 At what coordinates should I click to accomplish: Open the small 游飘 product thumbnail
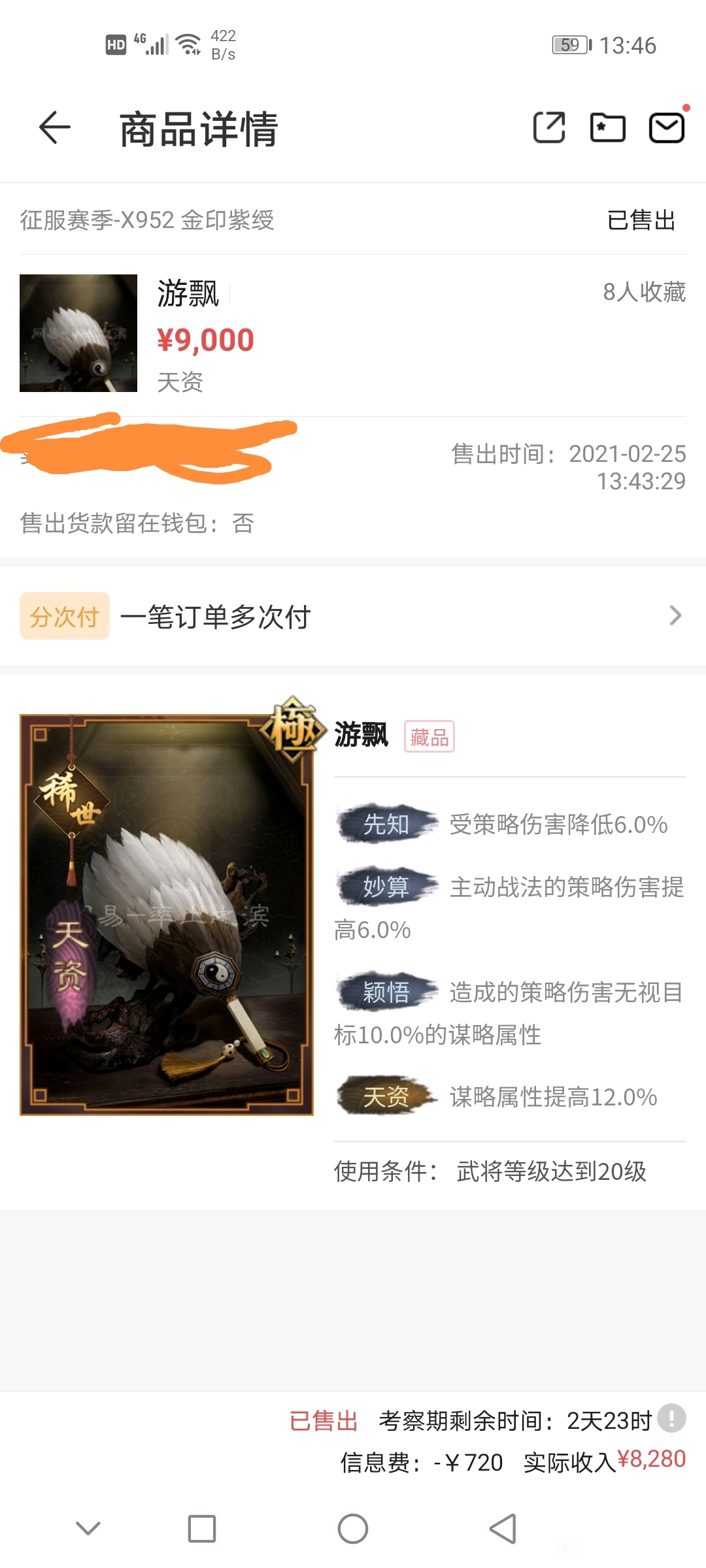coord(78,333)
